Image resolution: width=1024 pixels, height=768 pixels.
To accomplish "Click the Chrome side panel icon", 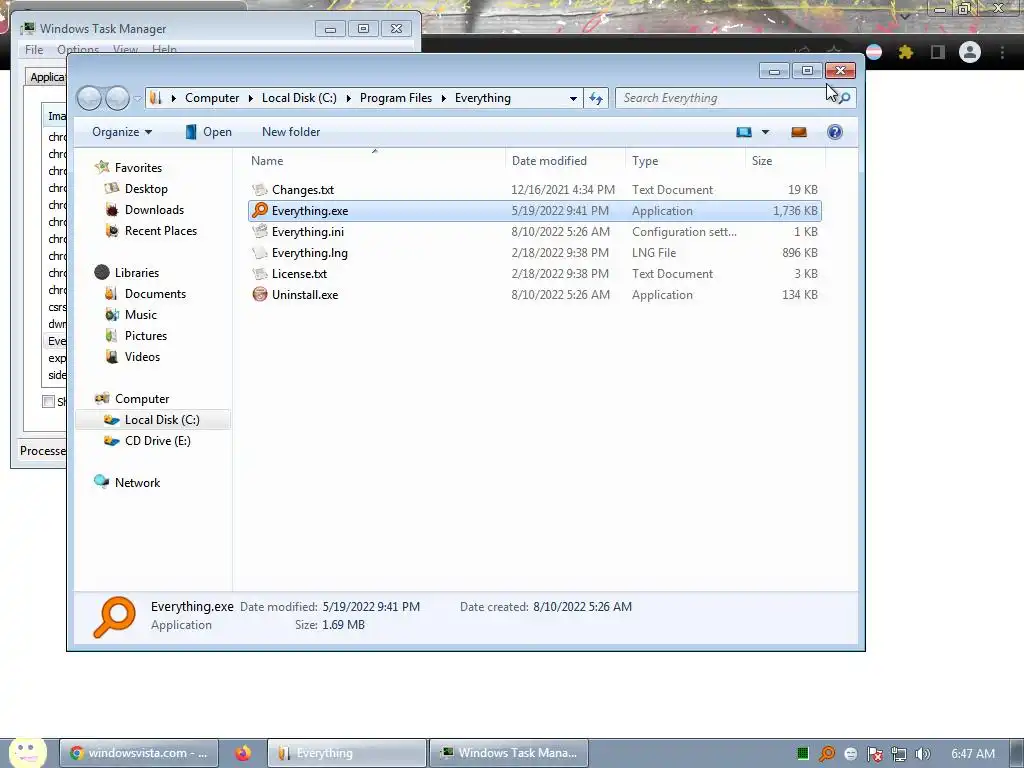I will (x=938, y=52).
